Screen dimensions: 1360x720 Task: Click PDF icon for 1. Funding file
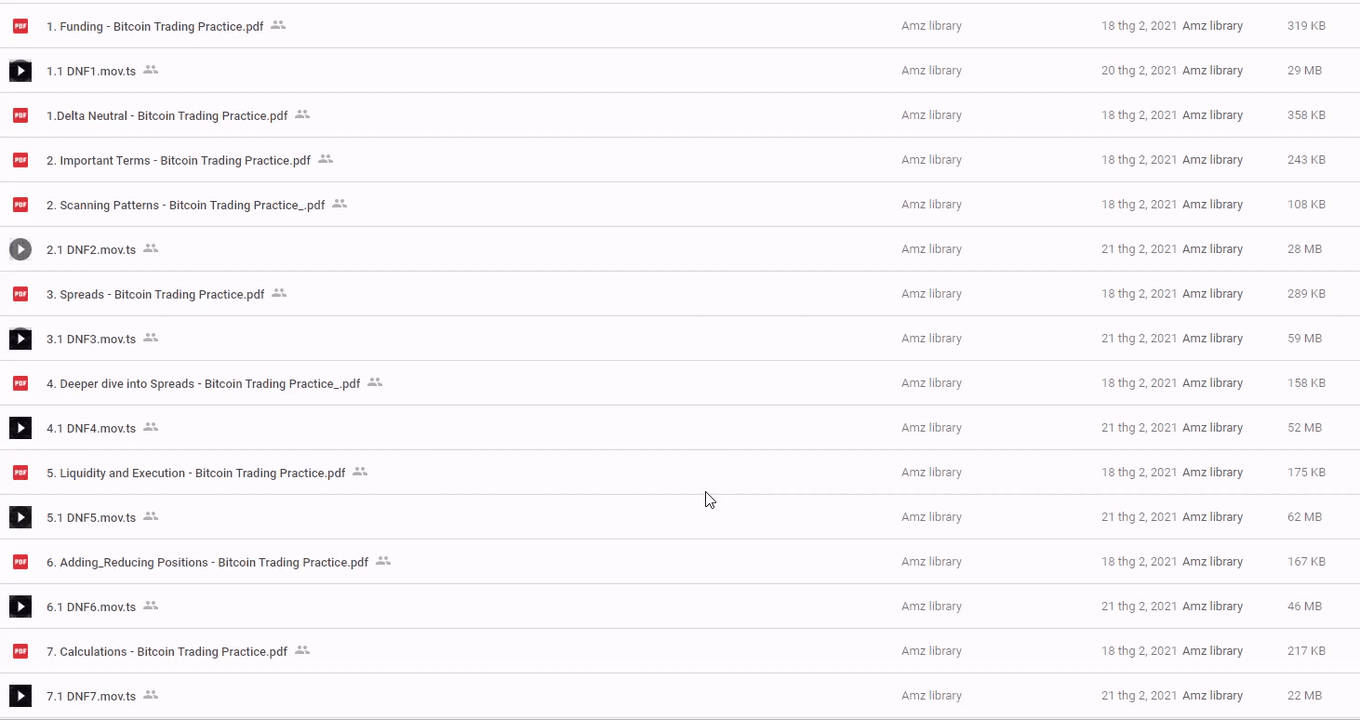(x=20, y=26)
